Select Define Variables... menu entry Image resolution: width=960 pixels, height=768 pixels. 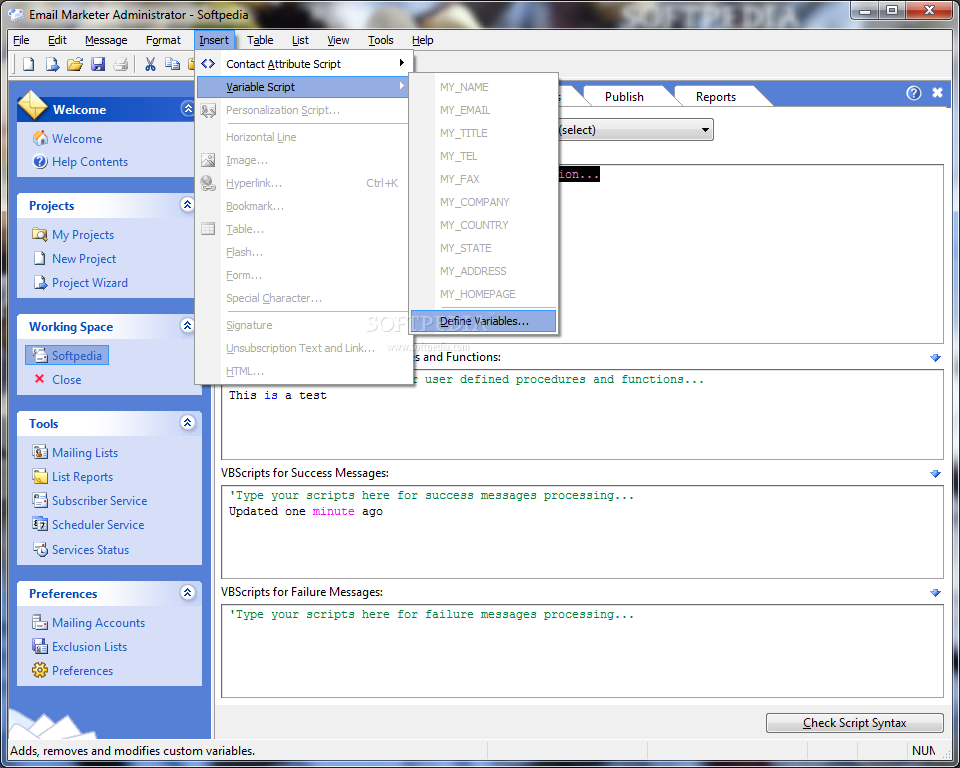484,321
